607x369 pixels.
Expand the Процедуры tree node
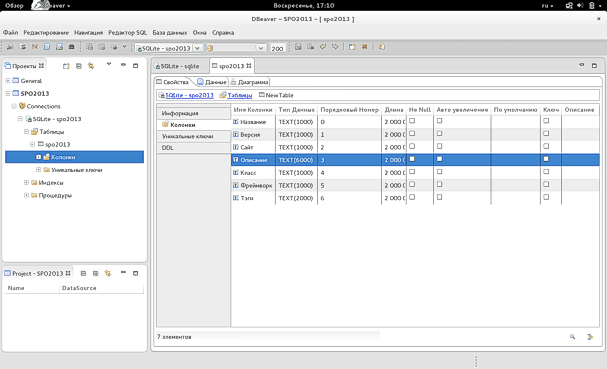[26, 195]
